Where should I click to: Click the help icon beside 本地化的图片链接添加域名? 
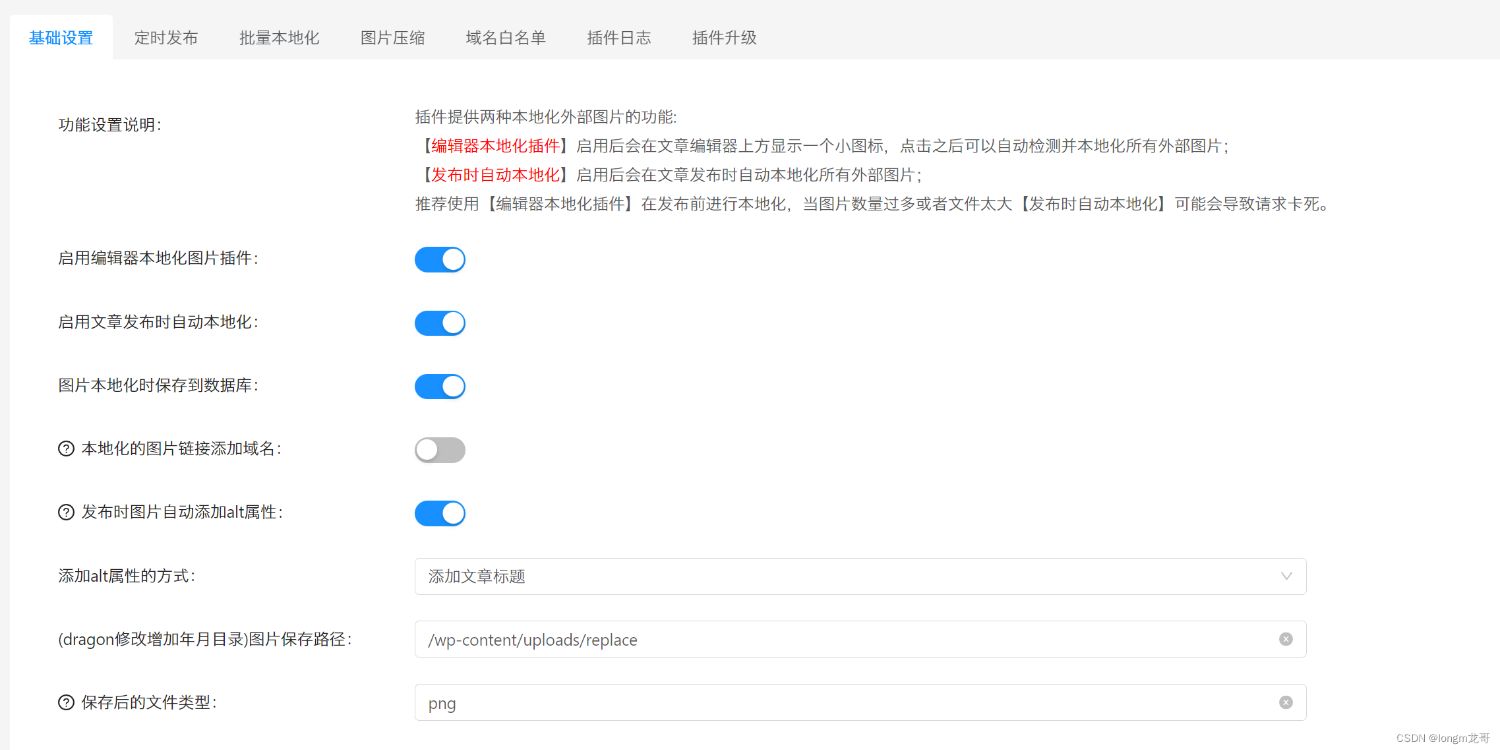tap(65, 449)
